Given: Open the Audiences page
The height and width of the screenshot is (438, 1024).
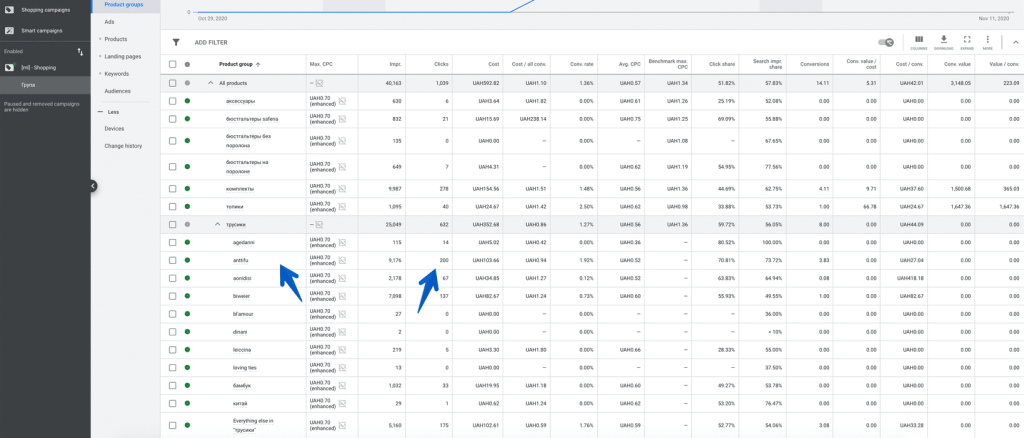Looking at the screenshot, I should click(117, 90).
